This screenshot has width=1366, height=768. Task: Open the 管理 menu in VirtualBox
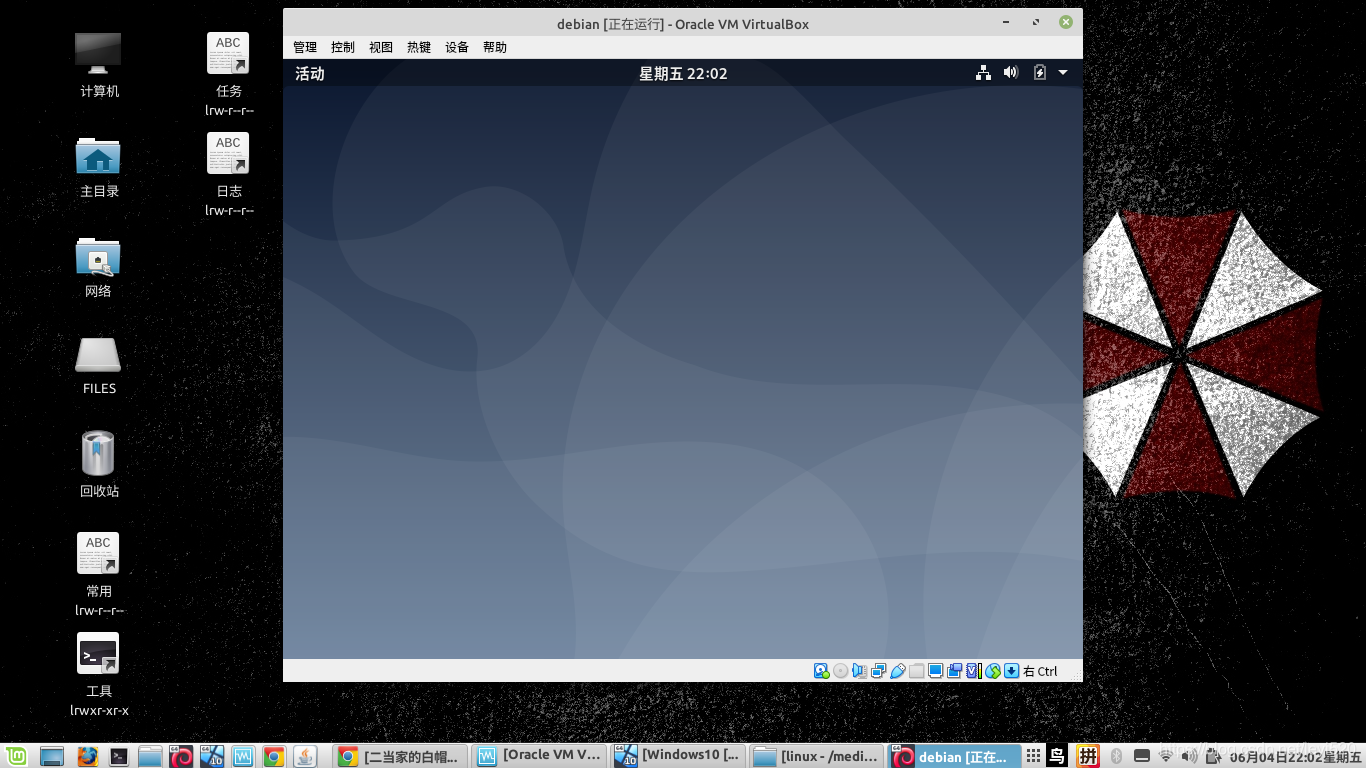click(x=305, y=47)
